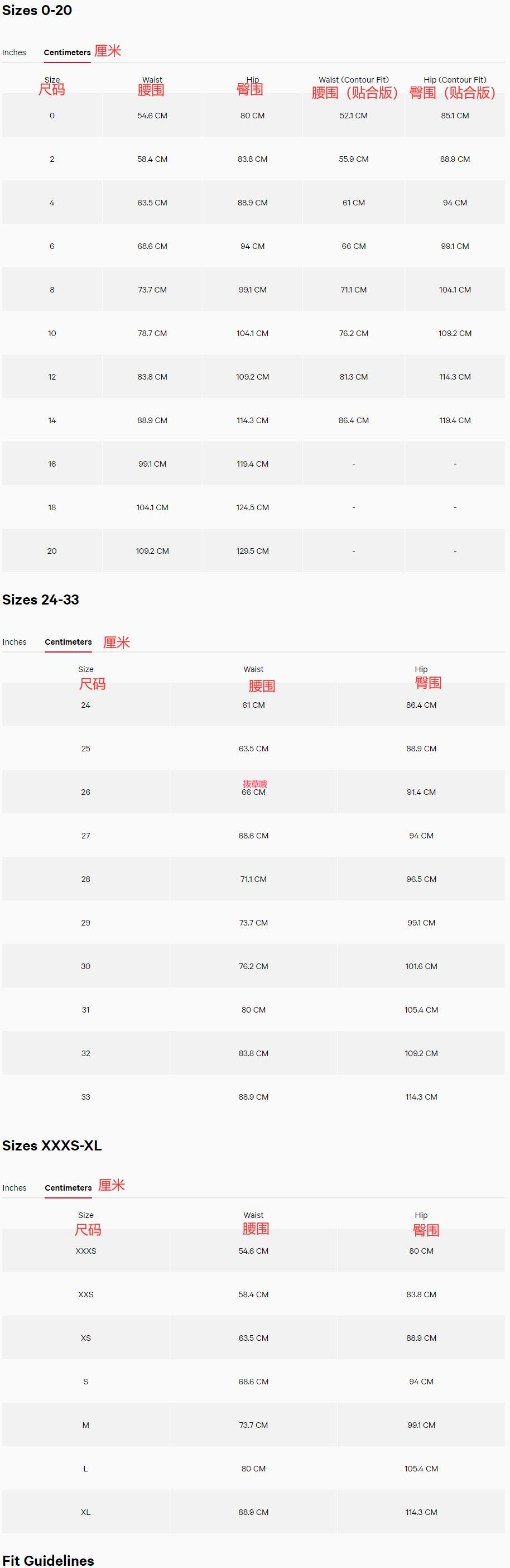Click the Fit Guidelines heading
Image resolution: width=510 pixels, height=1568 pixels.
pos(48,1561)
